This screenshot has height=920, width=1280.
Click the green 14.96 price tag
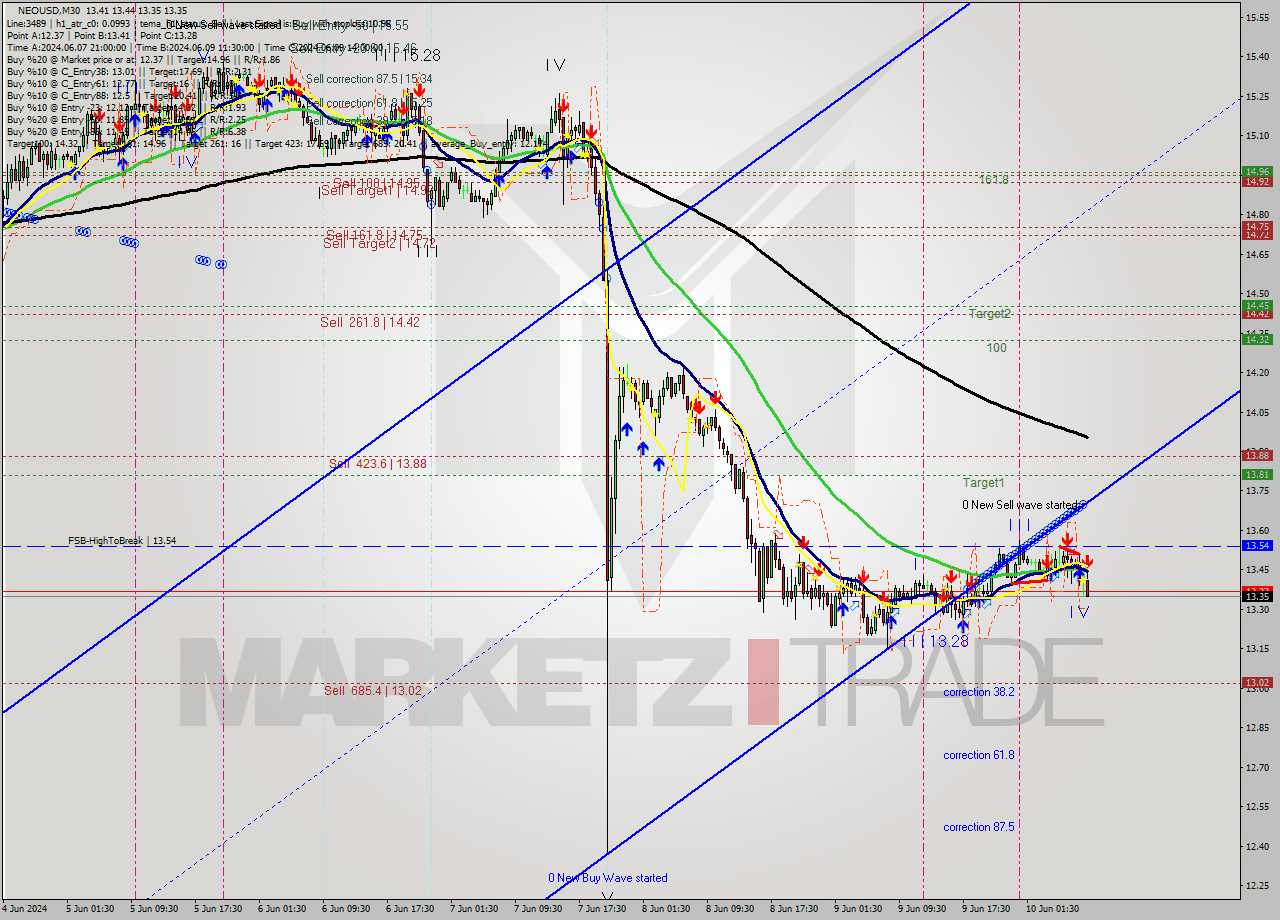click(1257, 171)
